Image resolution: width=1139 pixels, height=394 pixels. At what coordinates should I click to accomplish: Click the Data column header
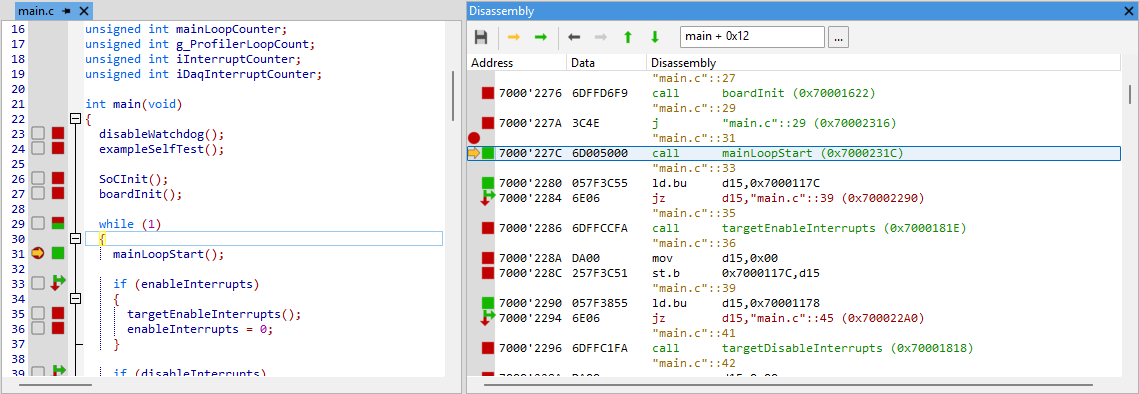click(x=607, y=63)
